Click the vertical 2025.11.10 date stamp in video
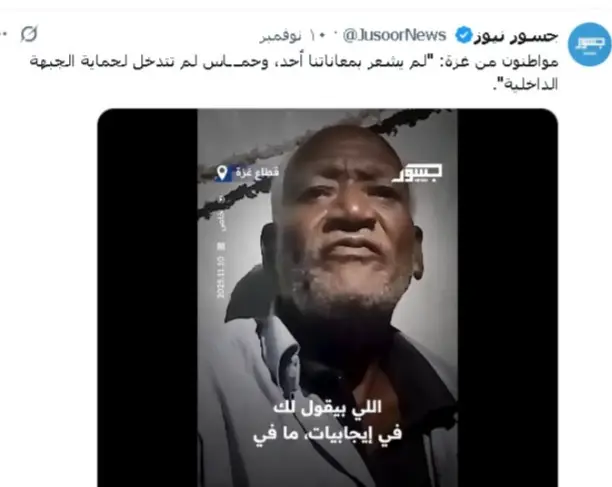 [x=221, y=277]
